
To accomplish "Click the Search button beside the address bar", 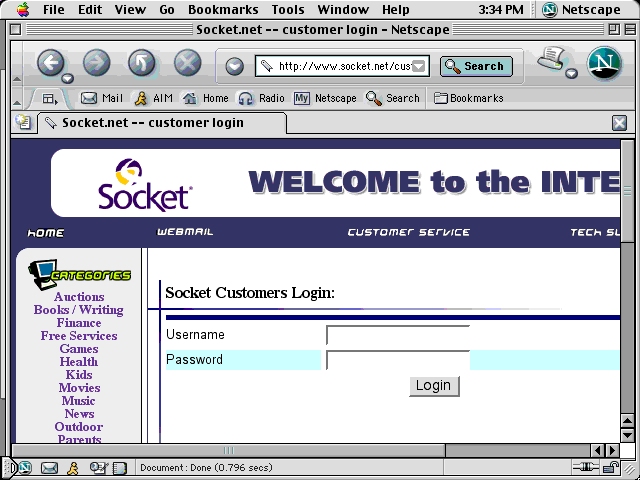I will (x=476, y=66).
